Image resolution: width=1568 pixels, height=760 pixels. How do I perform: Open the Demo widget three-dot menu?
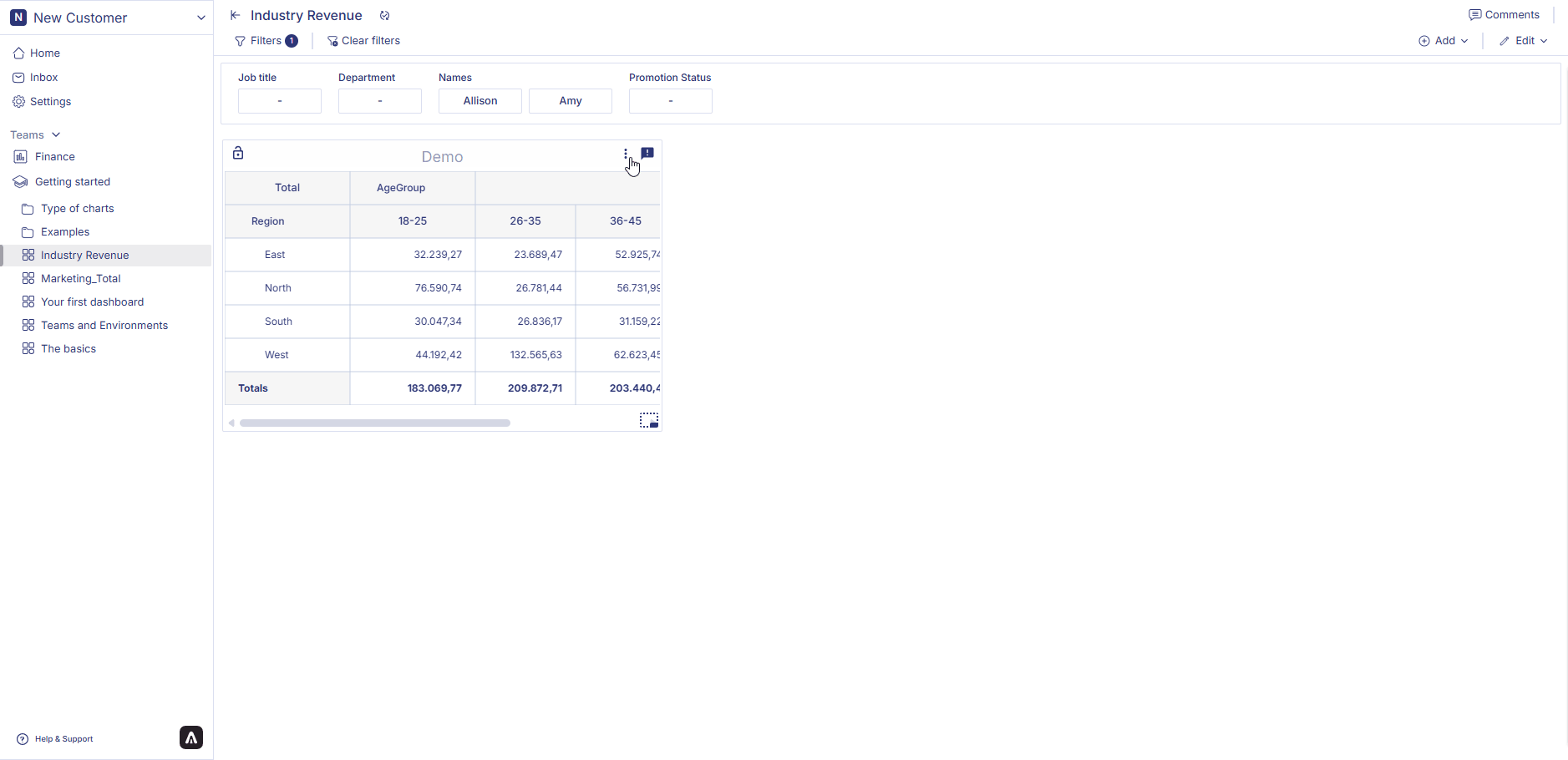pos(625,154)
